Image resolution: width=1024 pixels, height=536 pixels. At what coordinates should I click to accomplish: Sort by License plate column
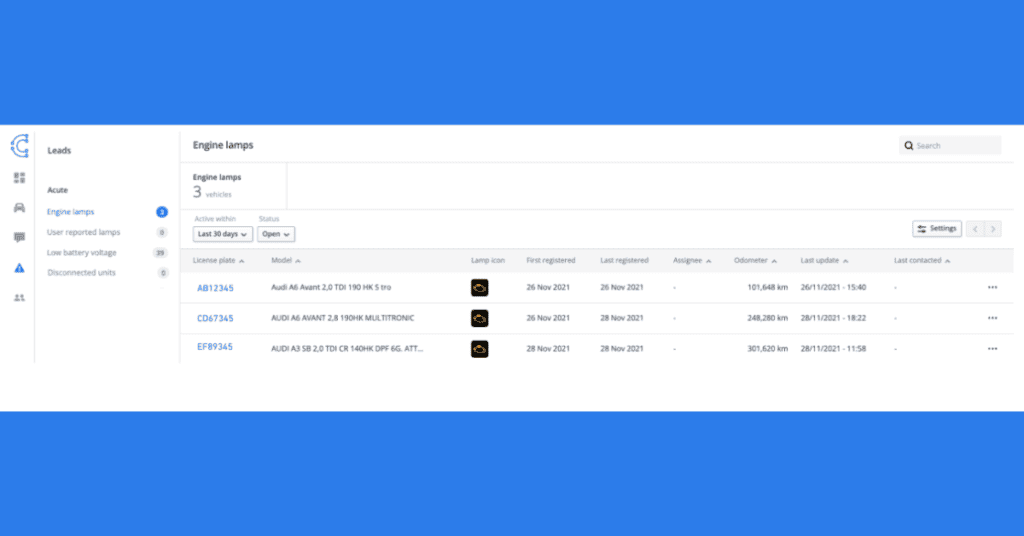click(x=219, y=261)
